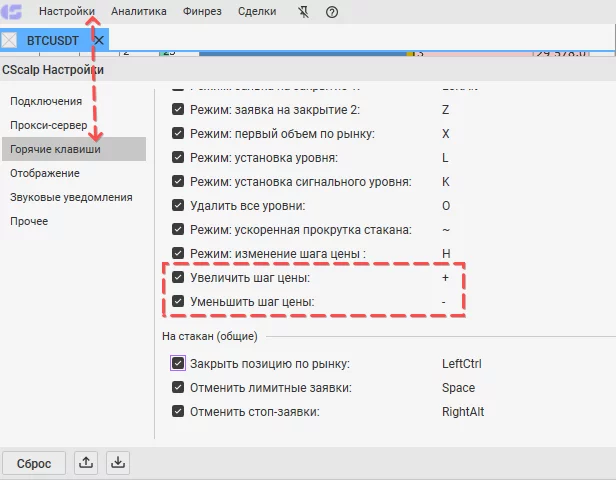The image size is (616, 480).
Task: Click the unpin window icon
Action: click(303, 12)
